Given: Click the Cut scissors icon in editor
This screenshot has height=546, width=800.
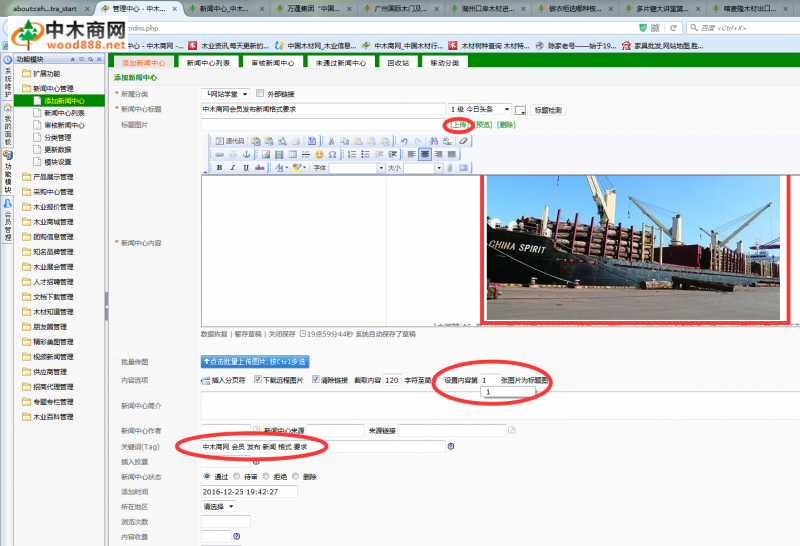Looking at the screenshot, I should click(x=331, y=141).
